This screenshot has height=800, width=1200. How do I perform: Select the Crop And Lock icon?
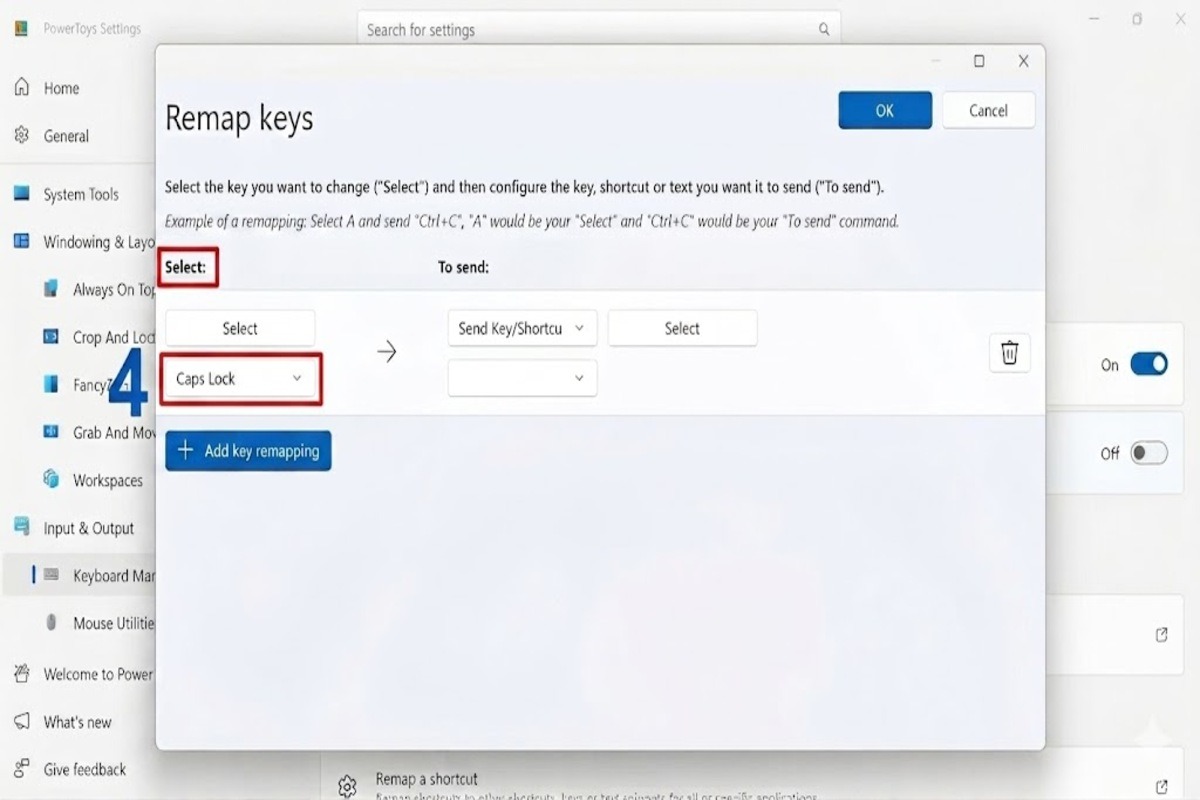coord(51,337)
